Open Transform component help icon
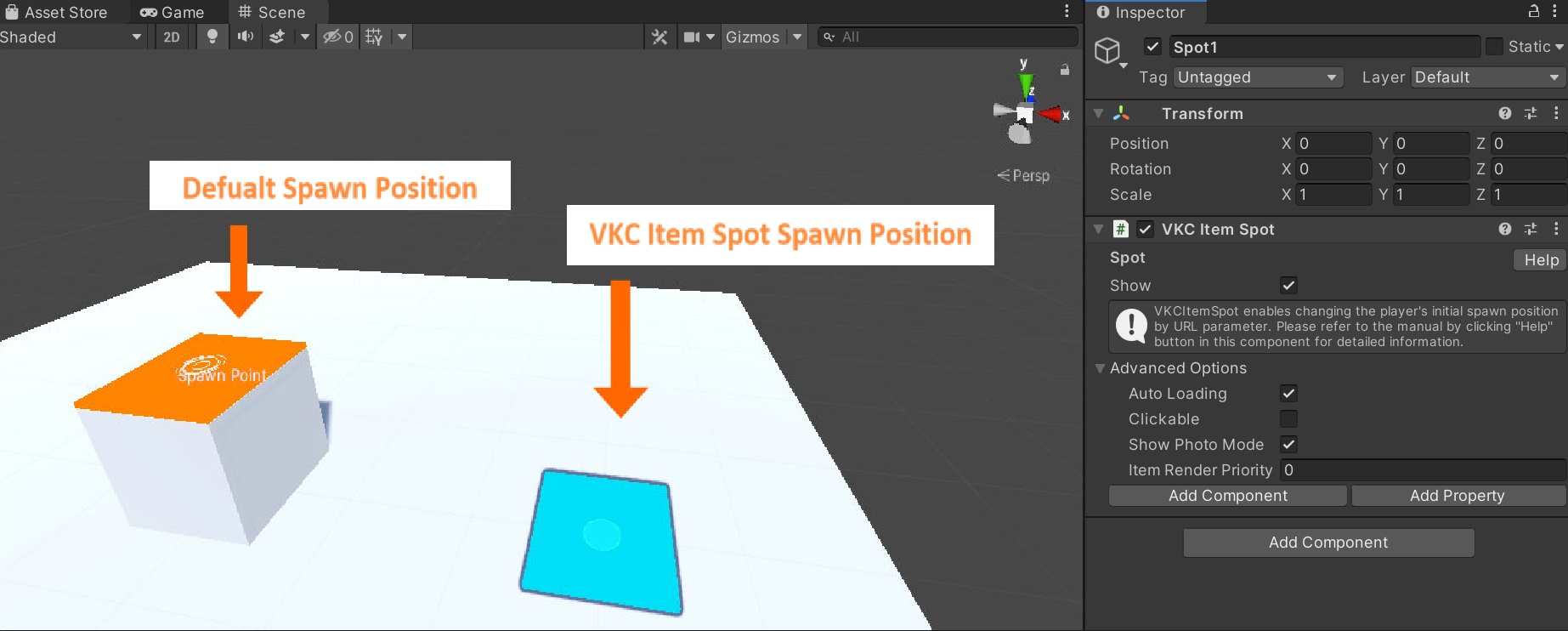This screenshot has width=1568, height=631. (1505, 113)
